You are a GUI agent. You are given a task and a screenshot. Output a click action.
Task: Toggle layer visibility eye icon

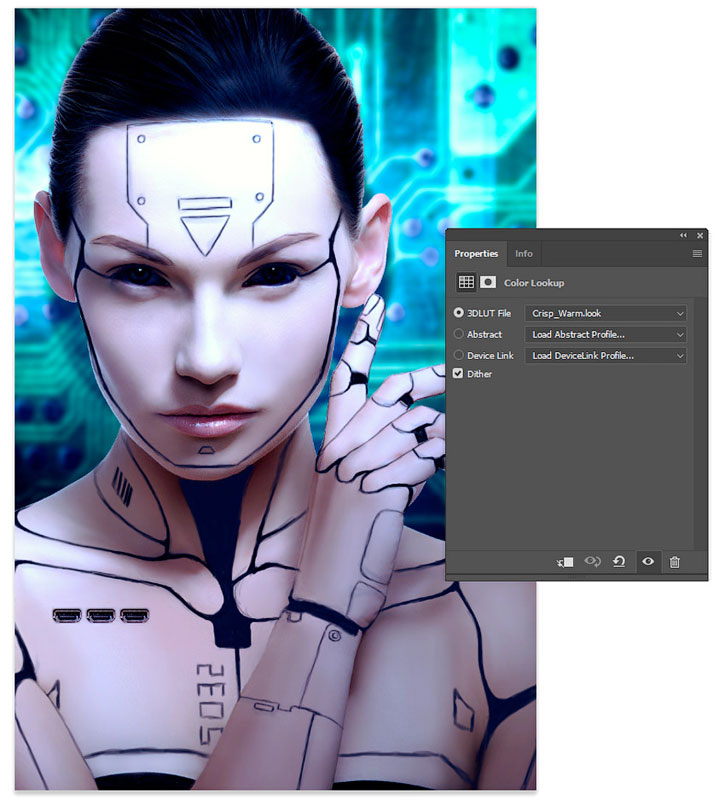pos(648,562)
